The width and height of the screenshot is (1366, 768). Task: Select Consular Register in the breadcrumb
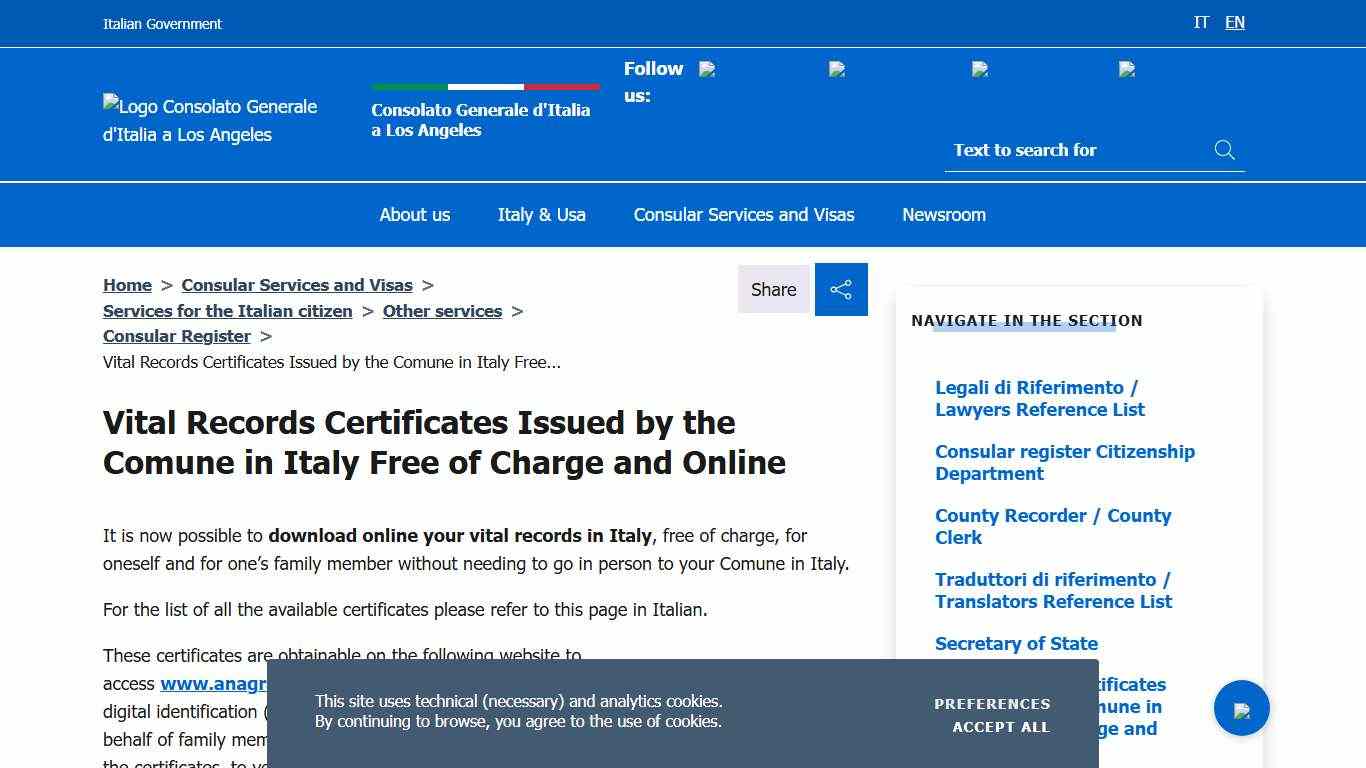[x=177, y=336]
